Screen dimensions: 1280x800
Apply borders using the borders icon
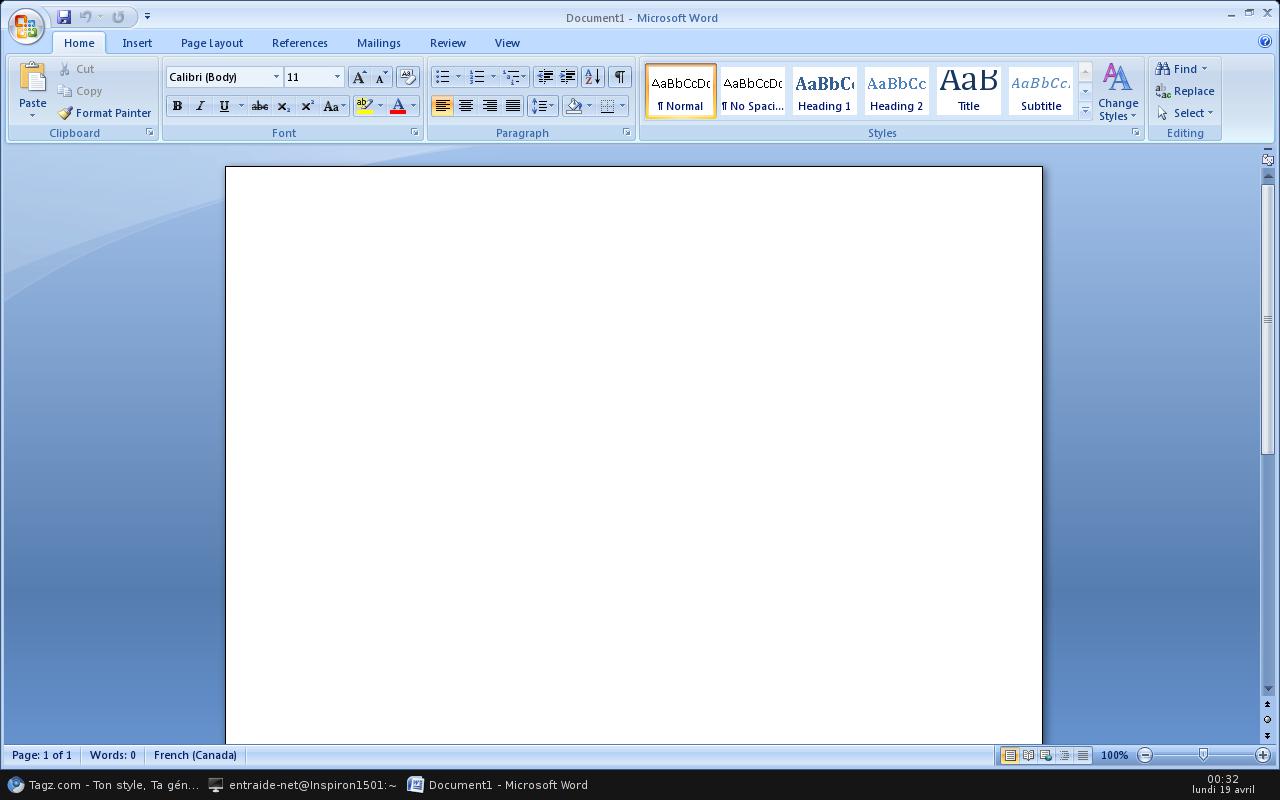607,106
